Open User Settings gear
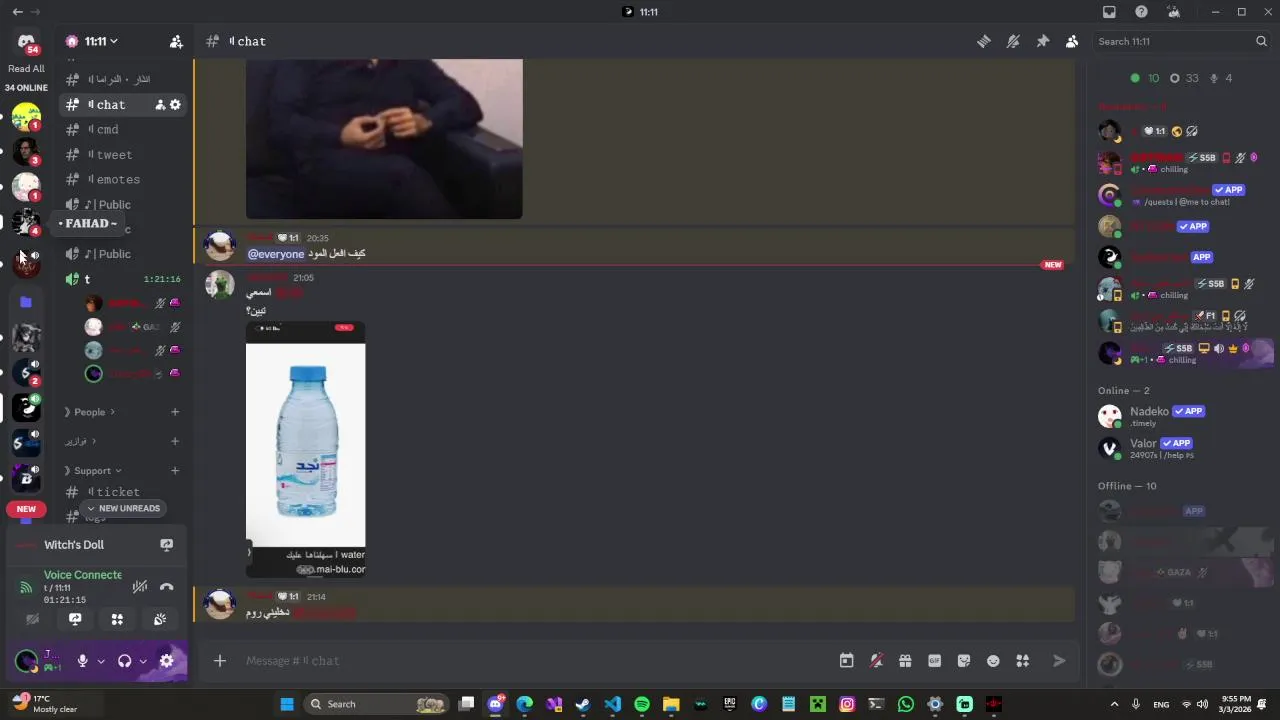 point(167,661)
